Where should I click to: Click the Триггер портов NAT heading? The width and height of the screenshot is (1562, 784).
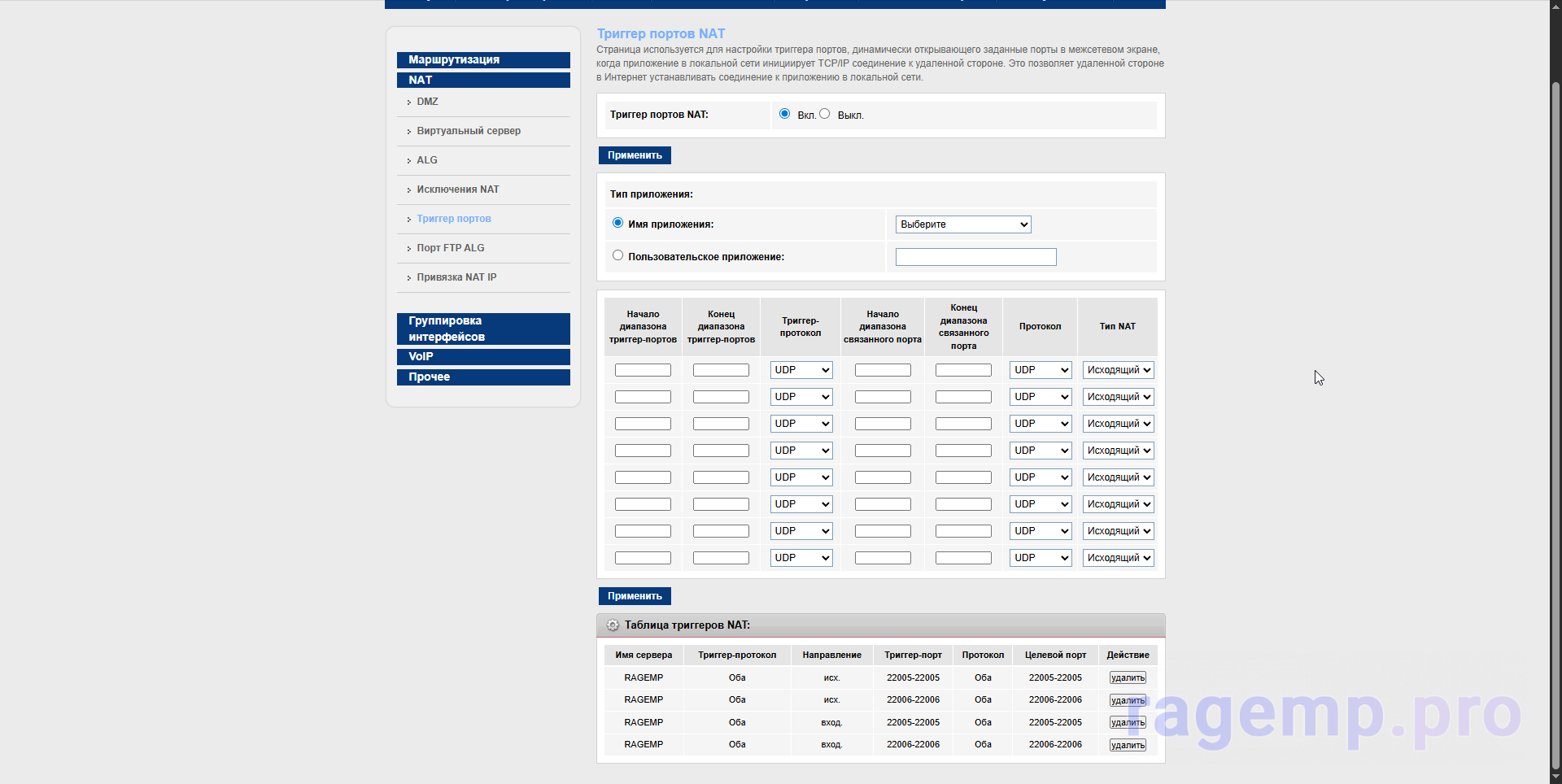click(661, 33)
